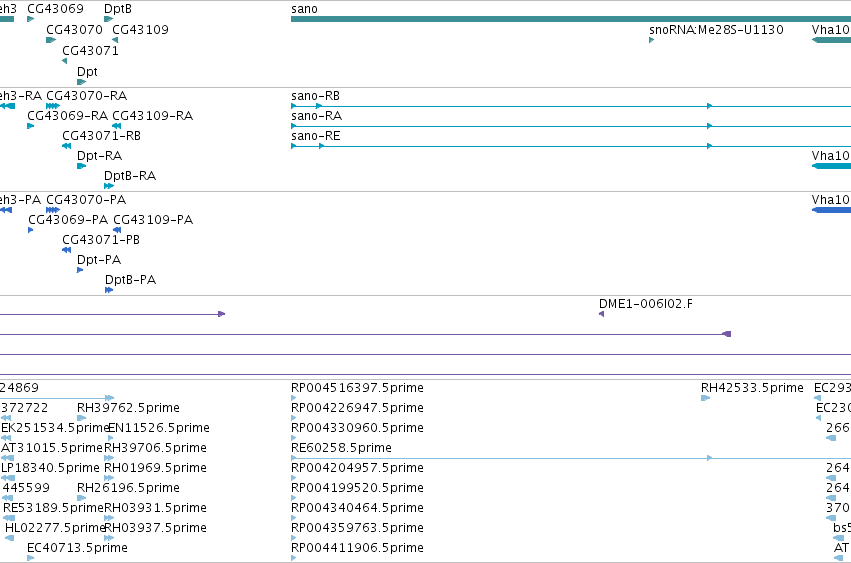
Task: Click the CG43109 gene label
Action: pos(141,29)
